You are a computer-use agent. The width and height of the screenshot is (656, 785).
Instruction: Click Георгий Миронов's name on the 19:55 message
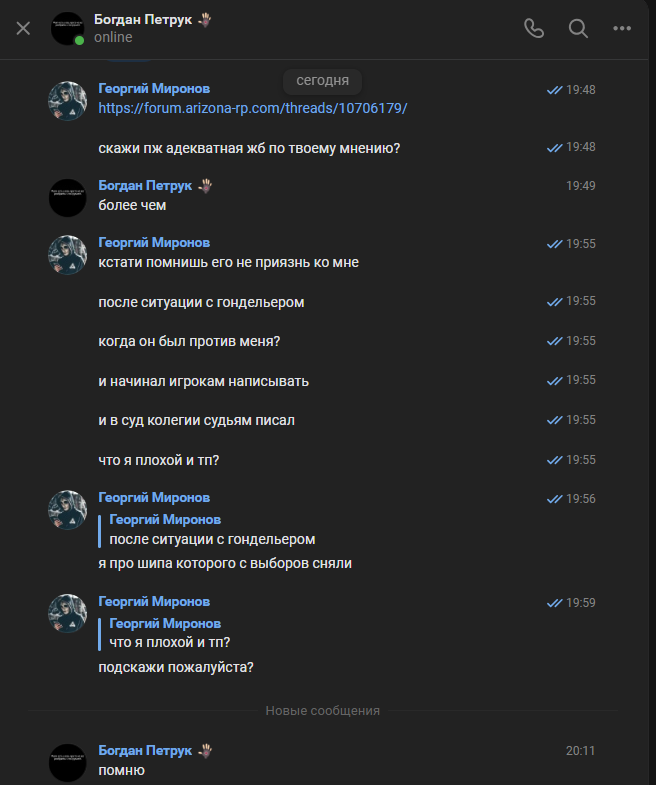[x=154, y=243]
